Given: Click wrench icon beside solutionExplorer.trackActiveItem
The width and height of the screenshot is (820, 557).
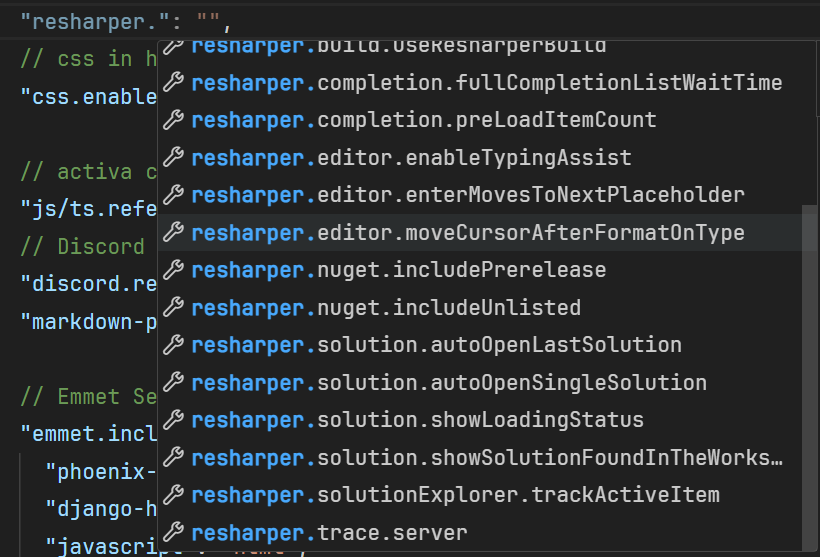Looking at the screenshot, I should pos(173,494).
